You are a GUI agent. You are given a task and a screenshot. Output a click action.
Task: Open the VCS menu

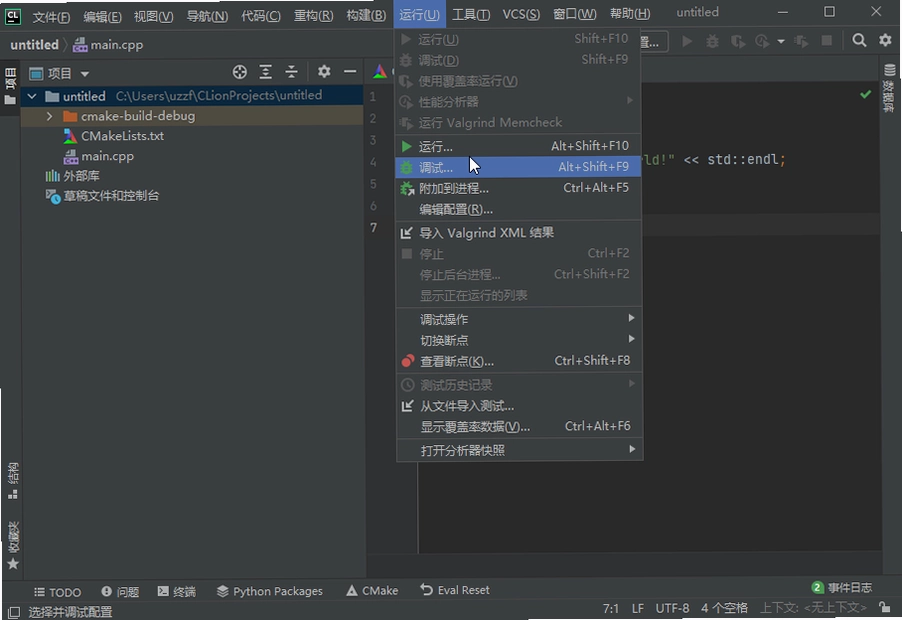(x=521, y=14)
